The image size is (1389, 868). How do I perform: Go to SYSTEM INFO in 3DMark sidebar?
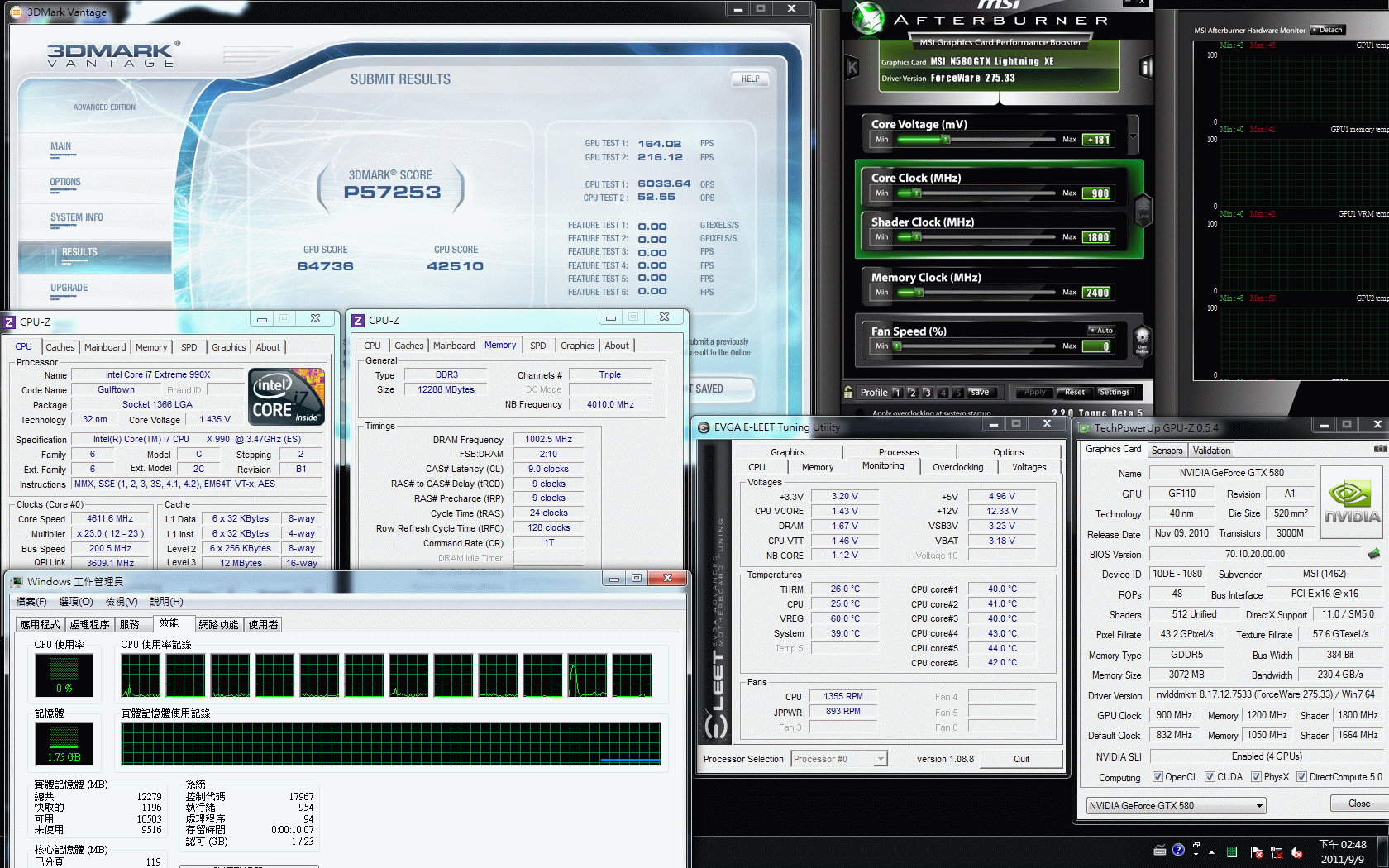click(x=77, y=217)
